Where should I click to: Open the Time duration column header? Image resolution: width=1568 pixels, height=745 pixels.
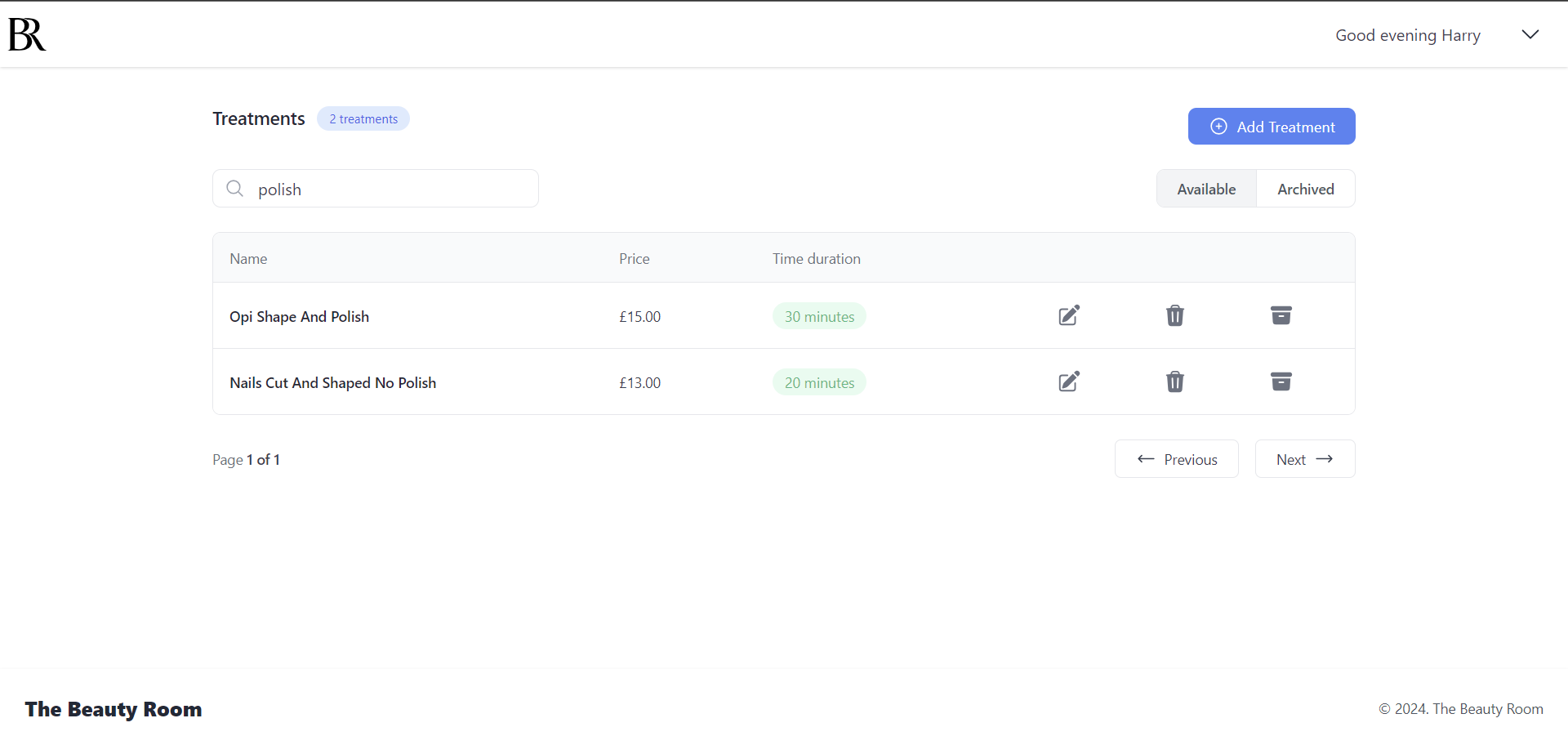(x=816, y=258)
